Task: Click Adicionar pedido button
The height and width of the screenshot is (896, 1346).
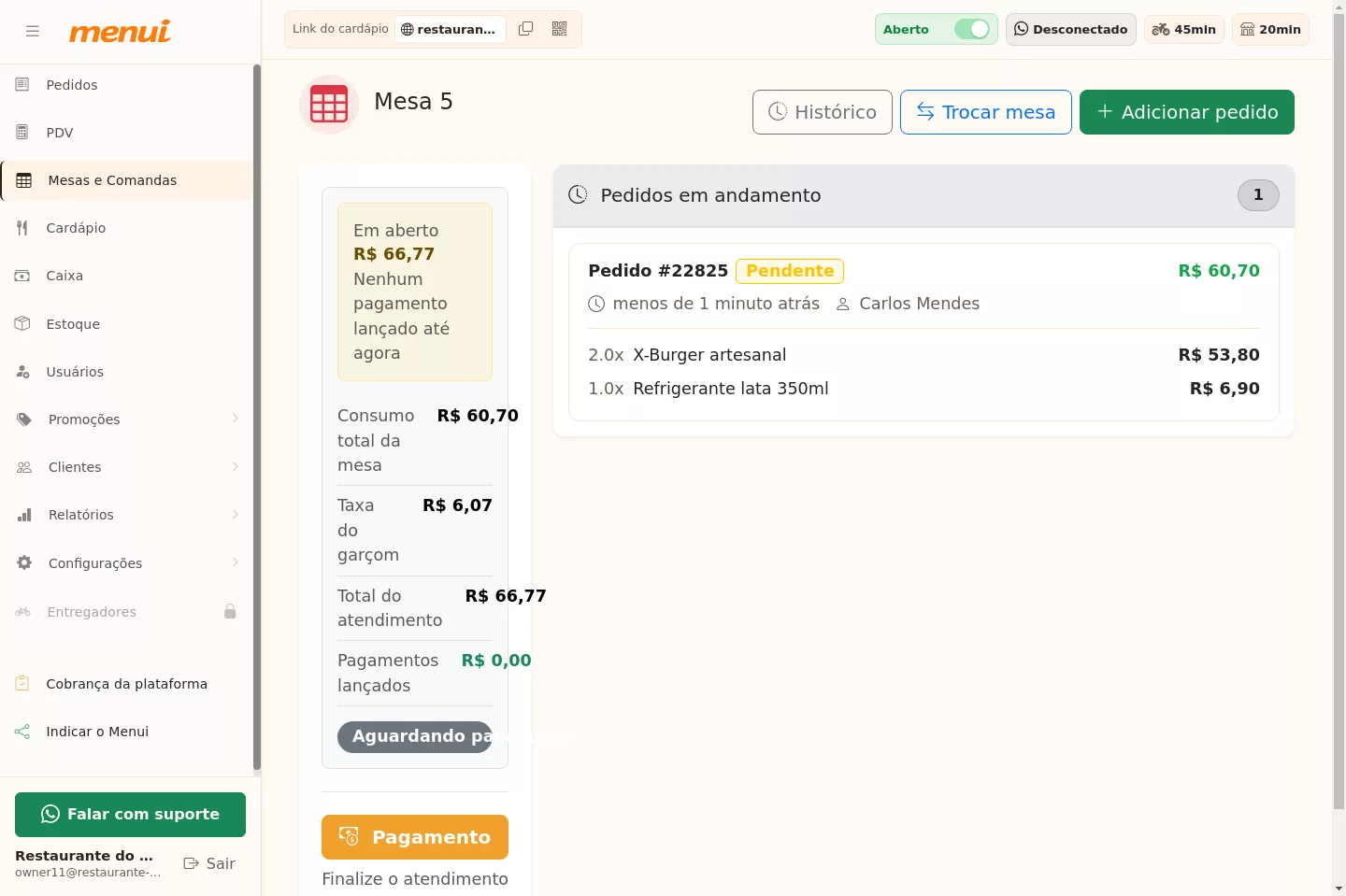Action: [x=1187, y=112]
